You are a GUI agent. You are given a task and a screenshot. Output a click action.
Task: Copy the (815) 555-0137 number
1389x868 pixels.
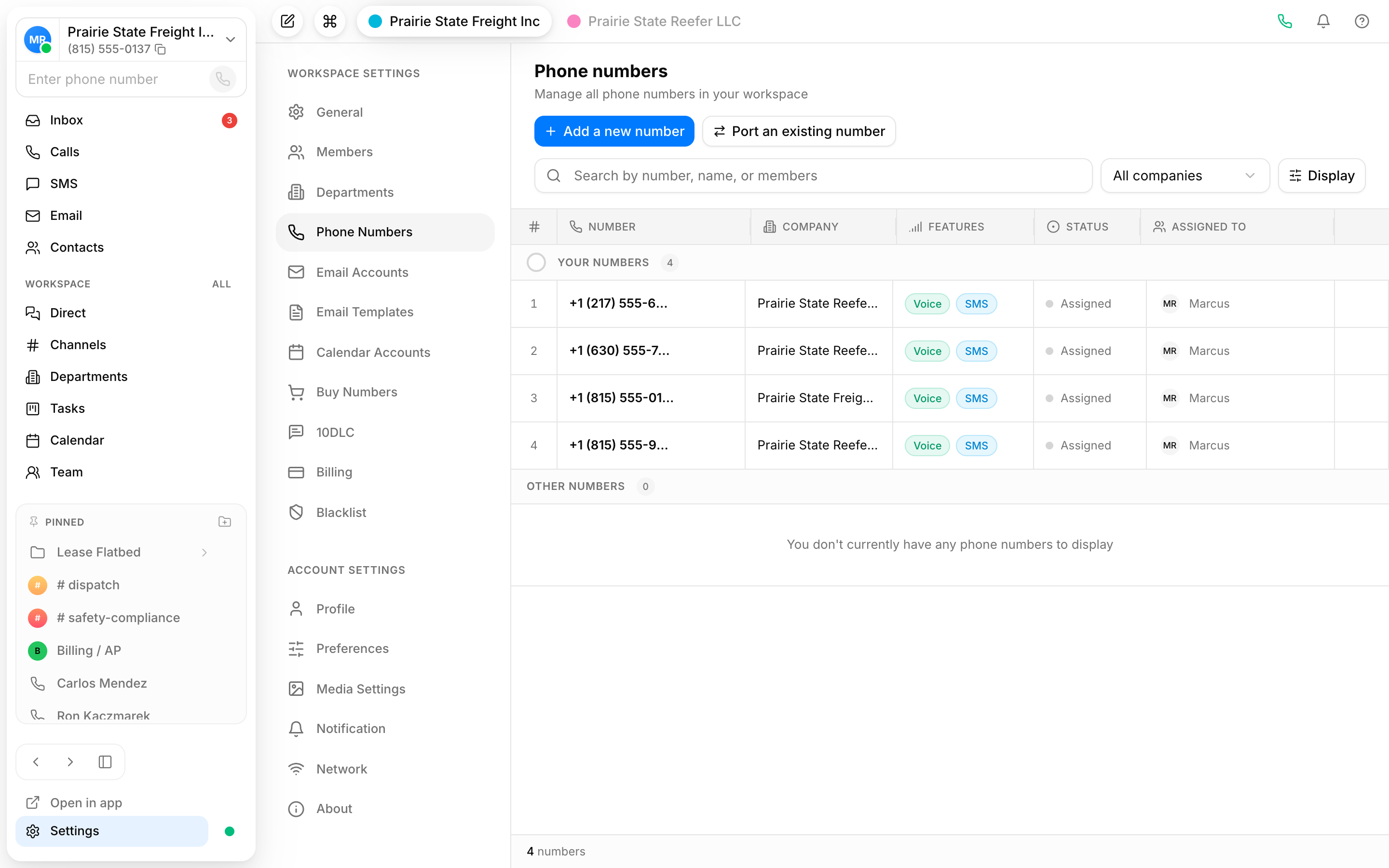(161, 49)
